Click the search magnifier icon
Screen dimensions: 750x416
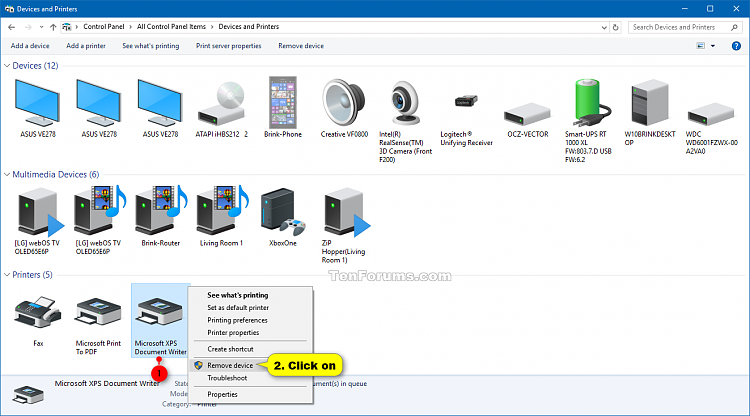pyautogui.click(x=734, y=27)
